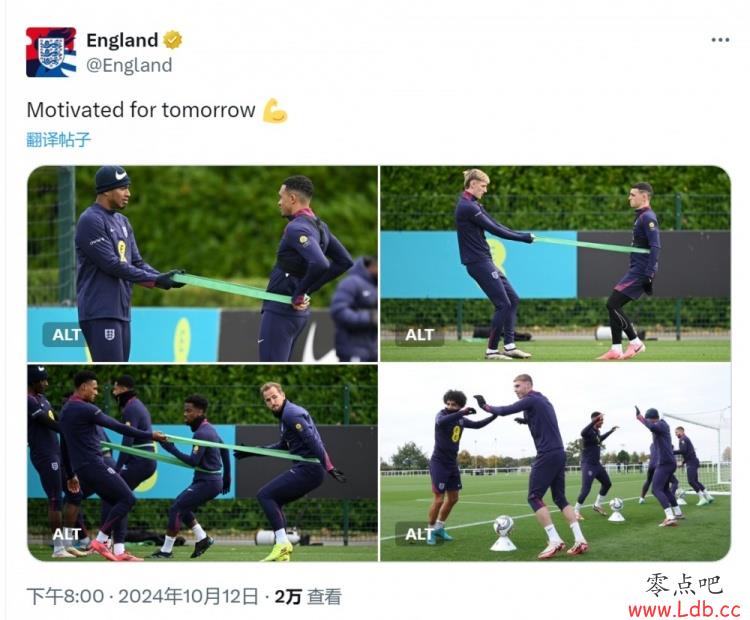Open the top-left resistance band photo
Screen dimensions: 750x620
tap(203, 264)
